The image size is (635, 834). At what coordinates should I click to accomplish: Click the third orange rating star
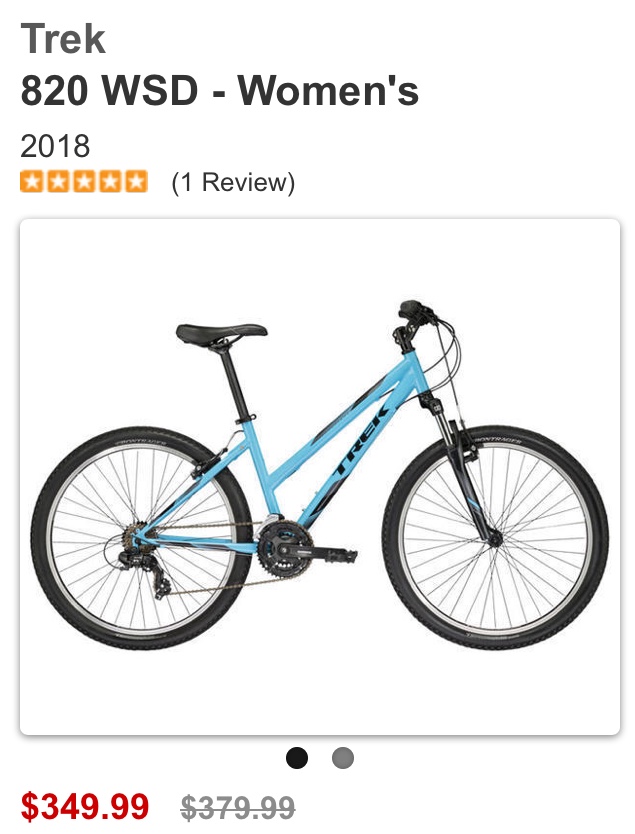(84, 181)
